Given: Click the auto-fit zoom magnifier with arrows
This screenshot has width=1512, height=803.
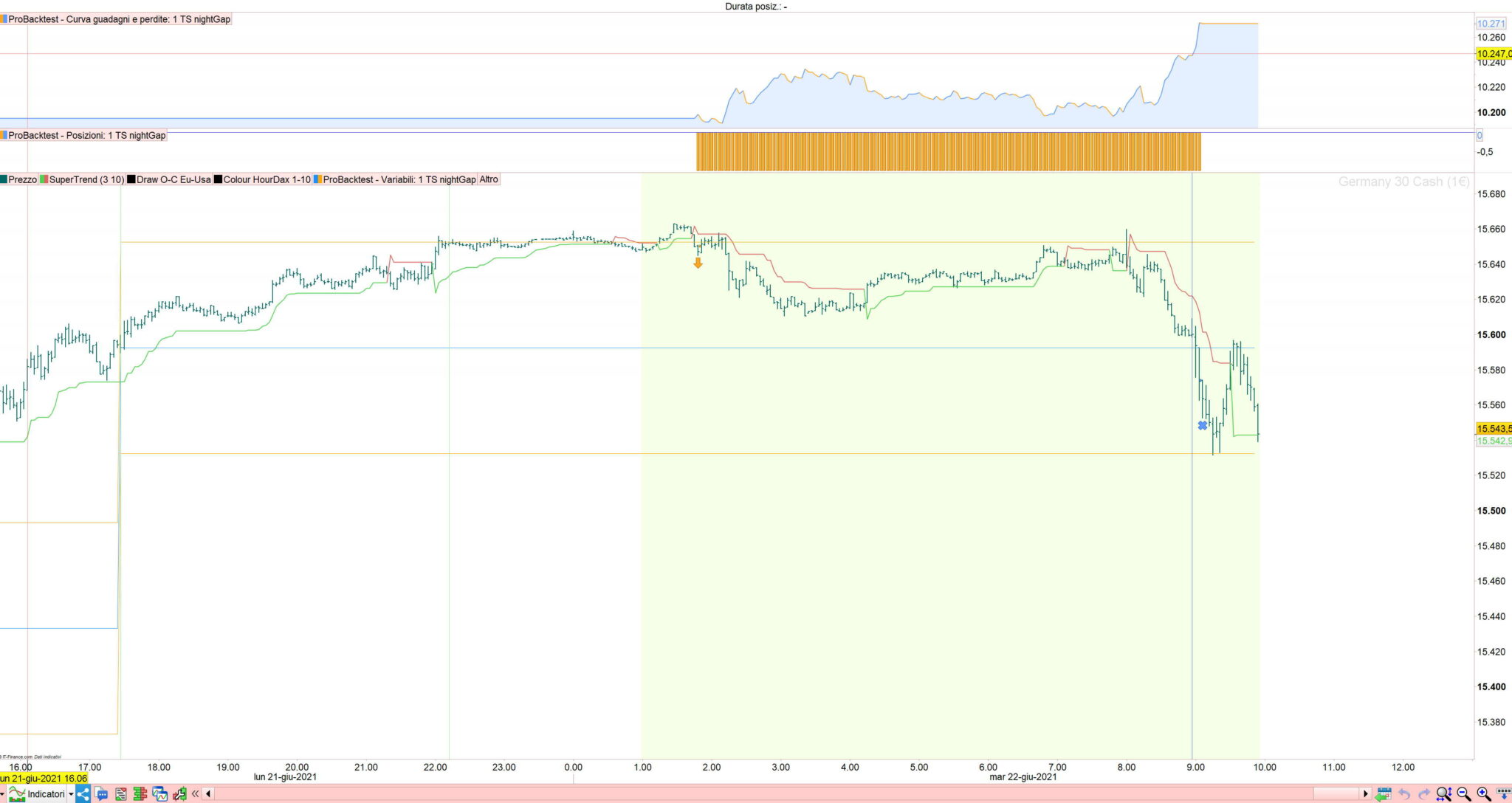Looking at the screenshot, I should tap(1443, 794).
